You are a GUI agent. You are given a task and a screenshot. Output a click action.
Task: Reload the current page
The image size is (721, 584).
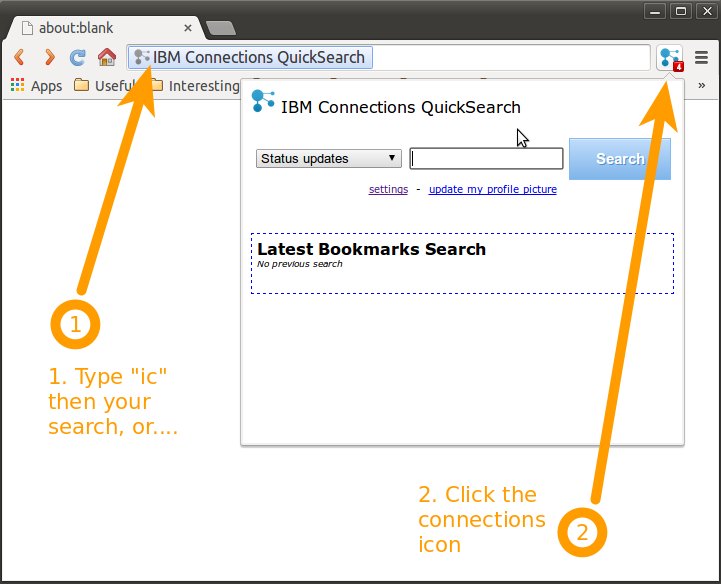(77, 57)
